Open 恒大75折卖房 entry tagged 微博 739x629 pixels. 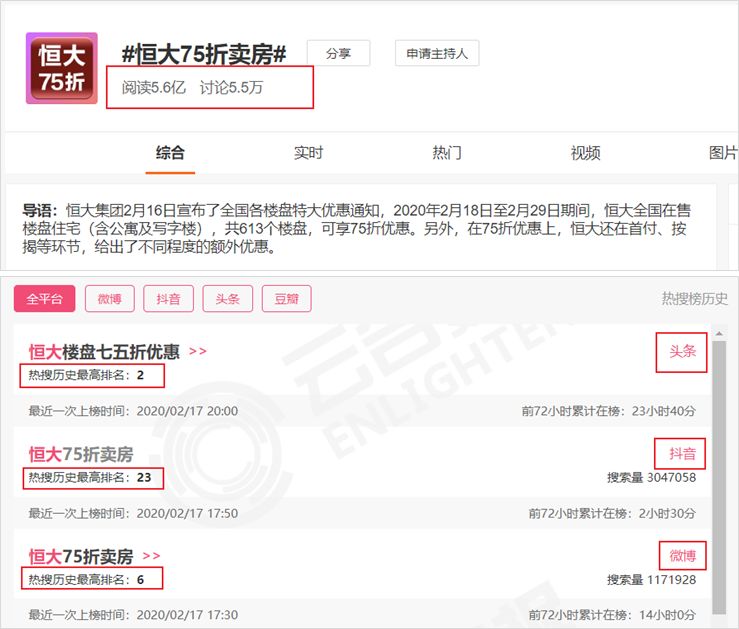81,556
